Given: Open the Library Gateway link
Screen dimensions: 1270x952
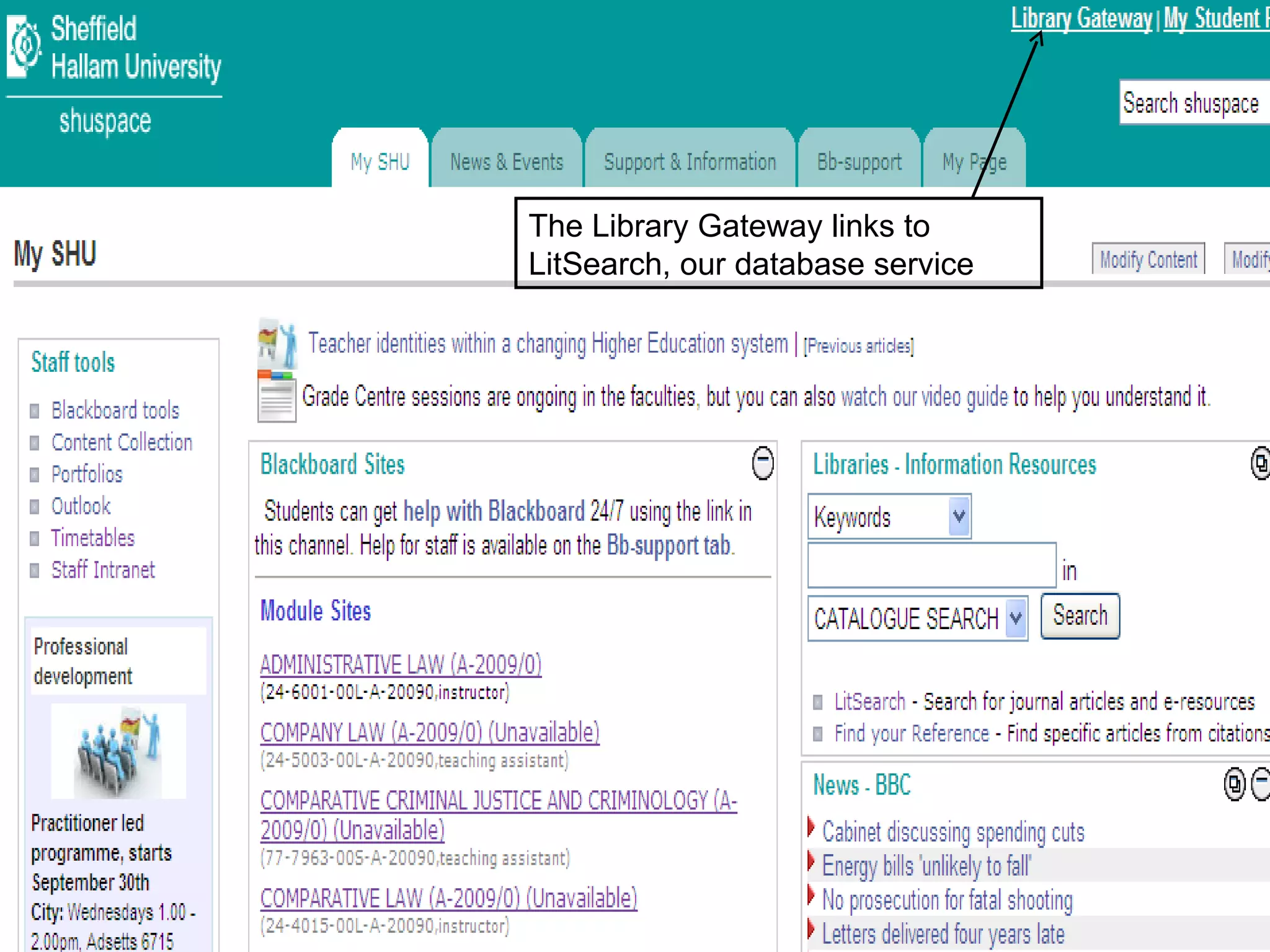Looking at the screenshot, I should (1081, 19).
